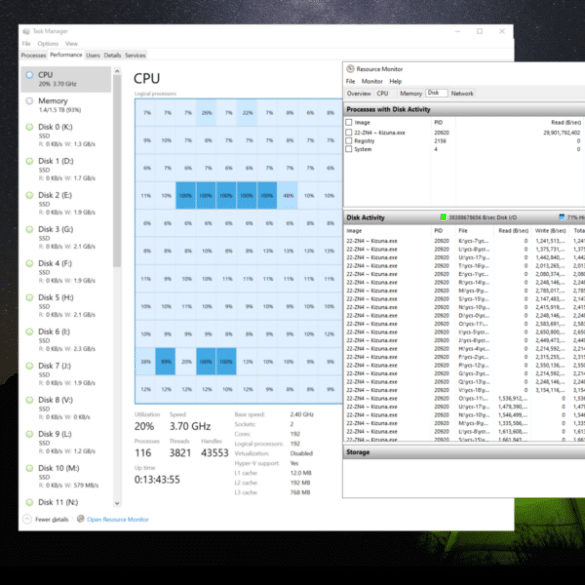Tick the Image select-all checkbox
The width and height of the screenshot is (585, 585).
(x=349, y=122)
